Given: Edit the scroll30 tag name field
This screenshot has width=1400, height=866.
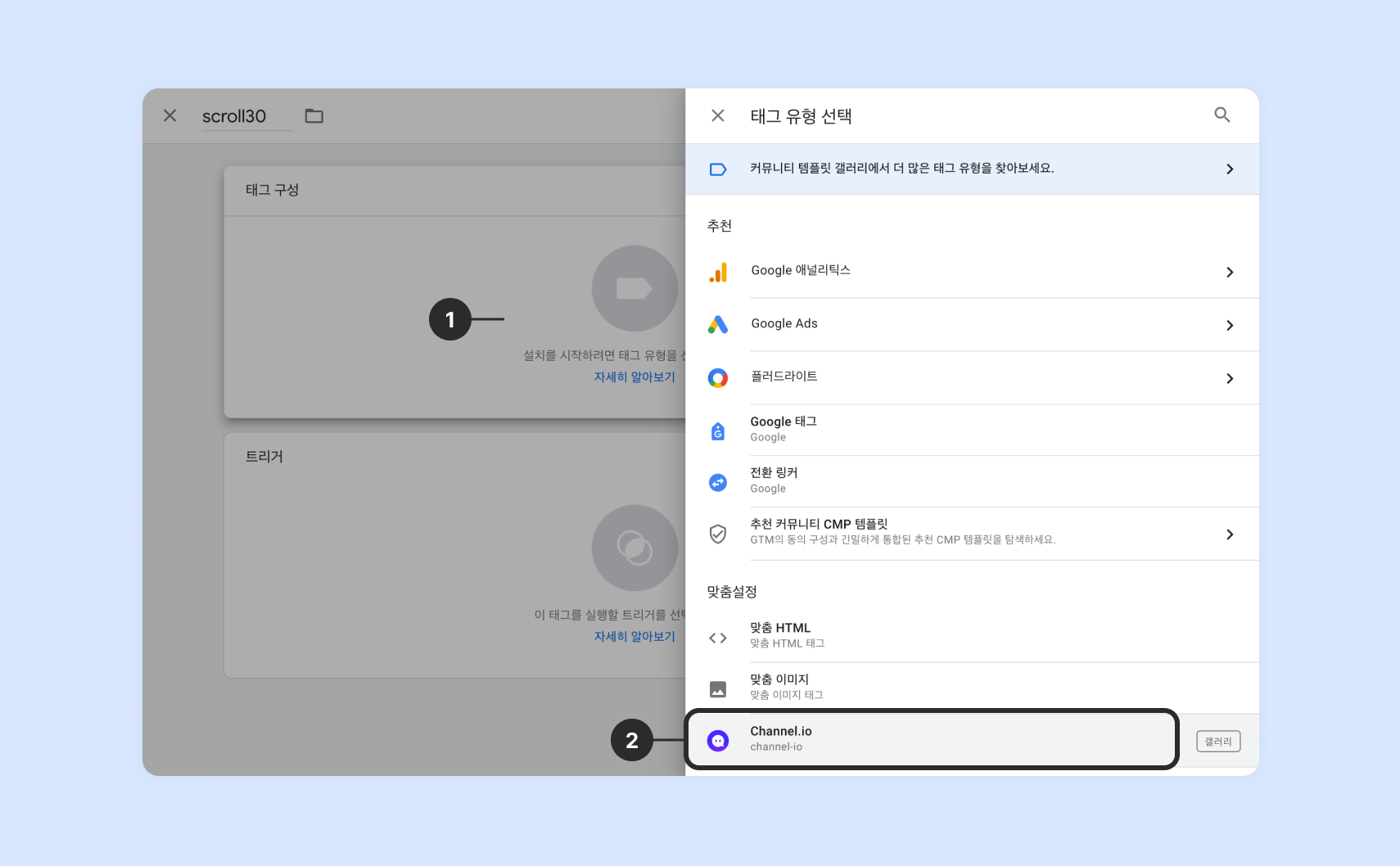Looking at the screenshot, I should coord(246,116).
